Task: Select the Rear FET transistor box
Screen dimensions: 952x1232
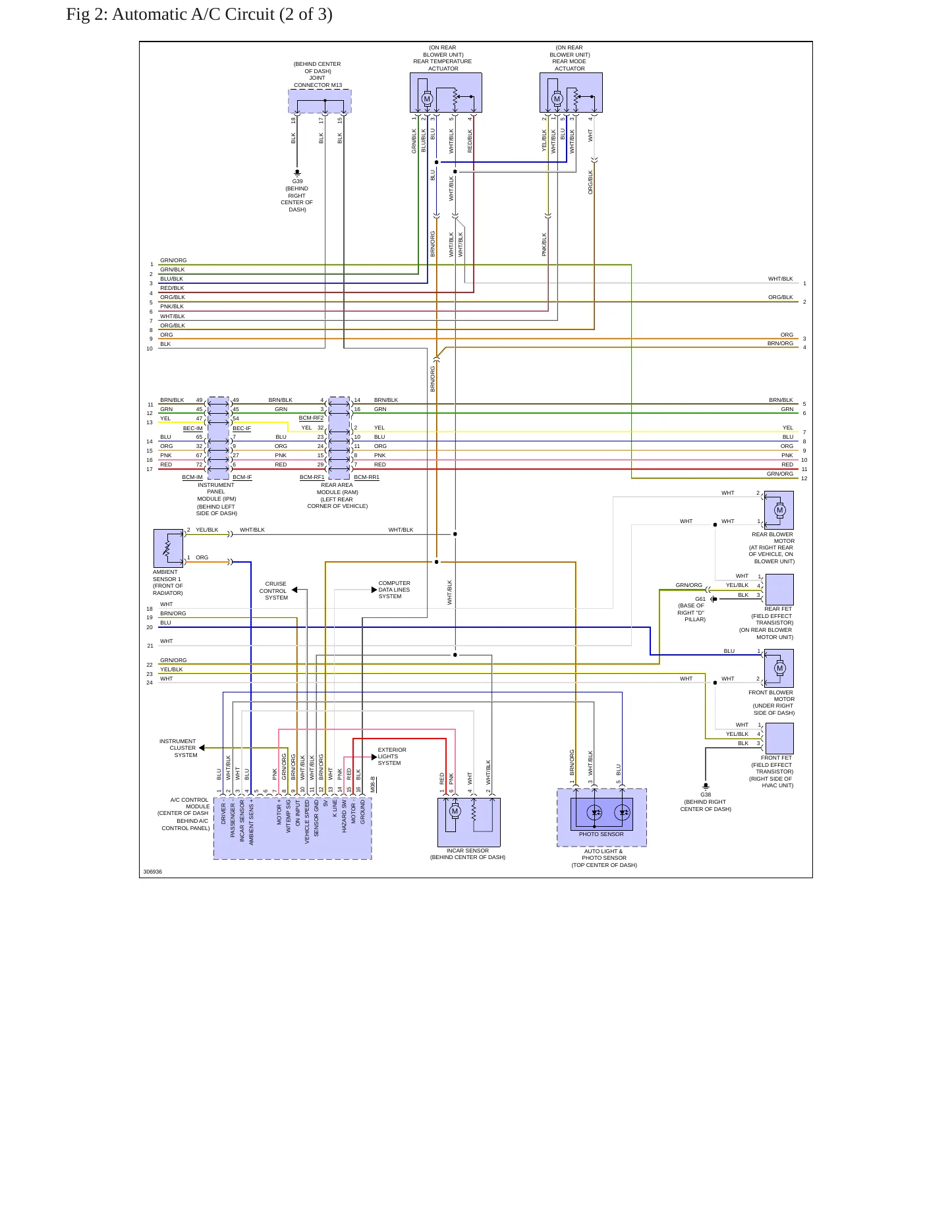Action: click(779, 589)
